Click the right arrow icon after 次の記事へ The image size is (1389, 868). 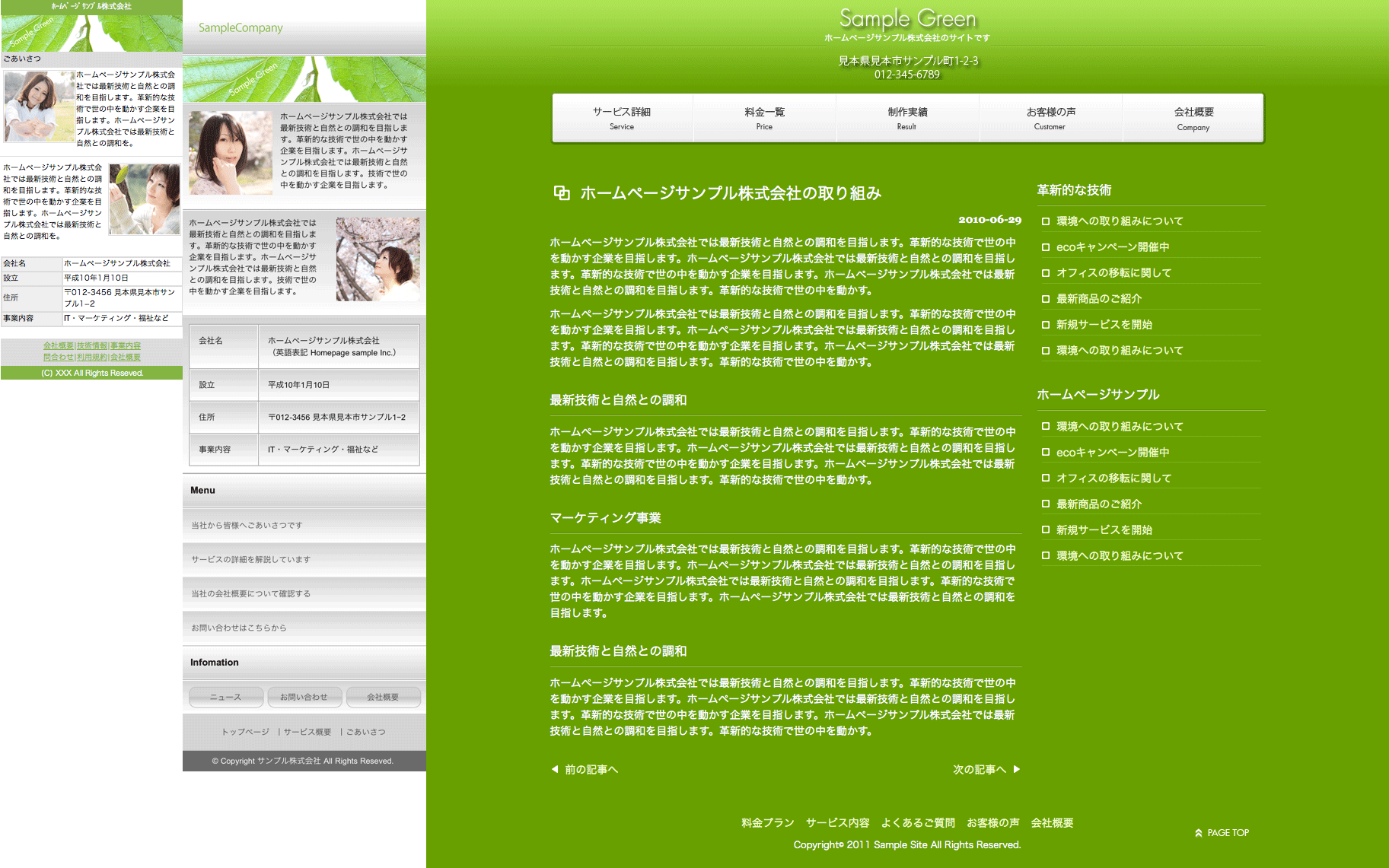[1017, 769]
